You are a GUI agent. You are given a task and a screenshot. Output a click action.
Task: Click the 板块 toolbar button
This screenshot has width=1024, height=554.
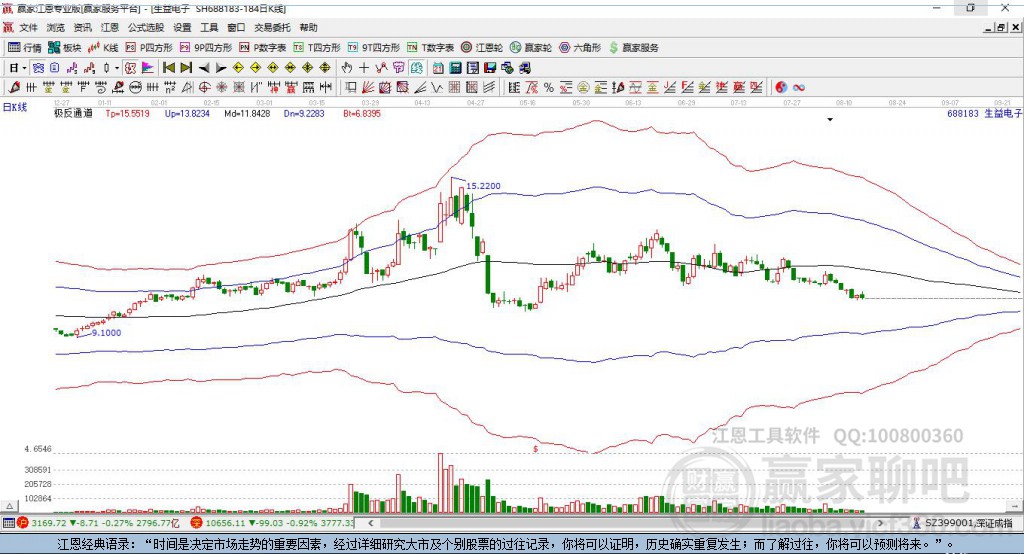tap(65, 48)
